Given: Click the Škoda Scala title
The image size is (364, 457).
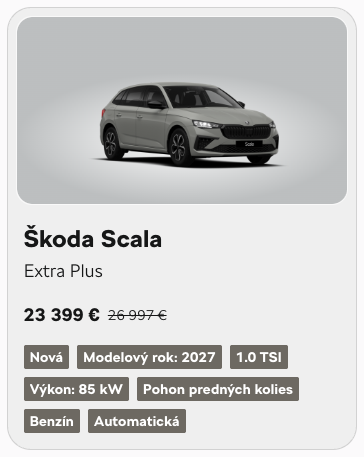Looking at the screenshot, I should 93,239.
